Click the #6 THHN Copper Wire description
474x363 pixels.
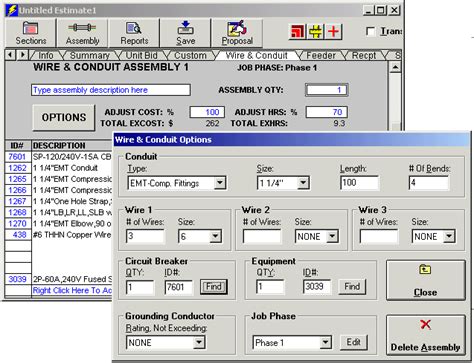coord(72,235)
